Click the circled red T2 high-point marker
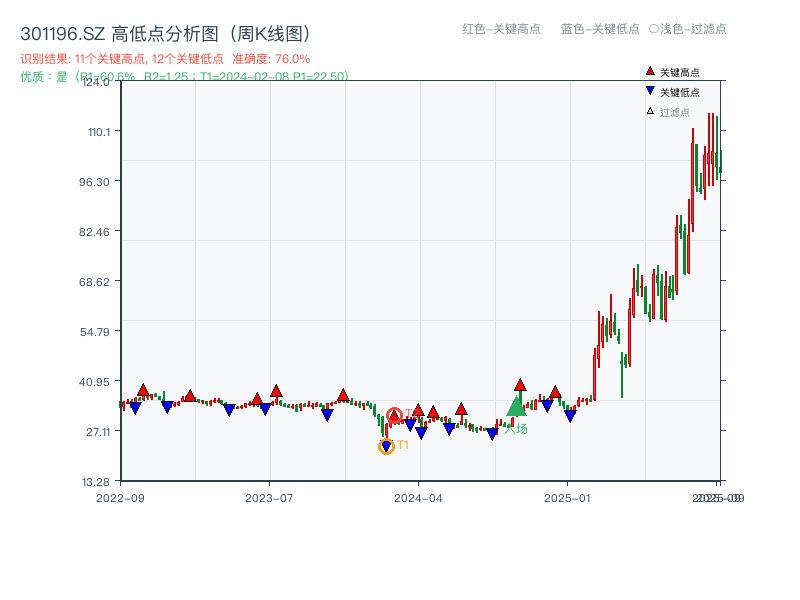 click(395, 414)
